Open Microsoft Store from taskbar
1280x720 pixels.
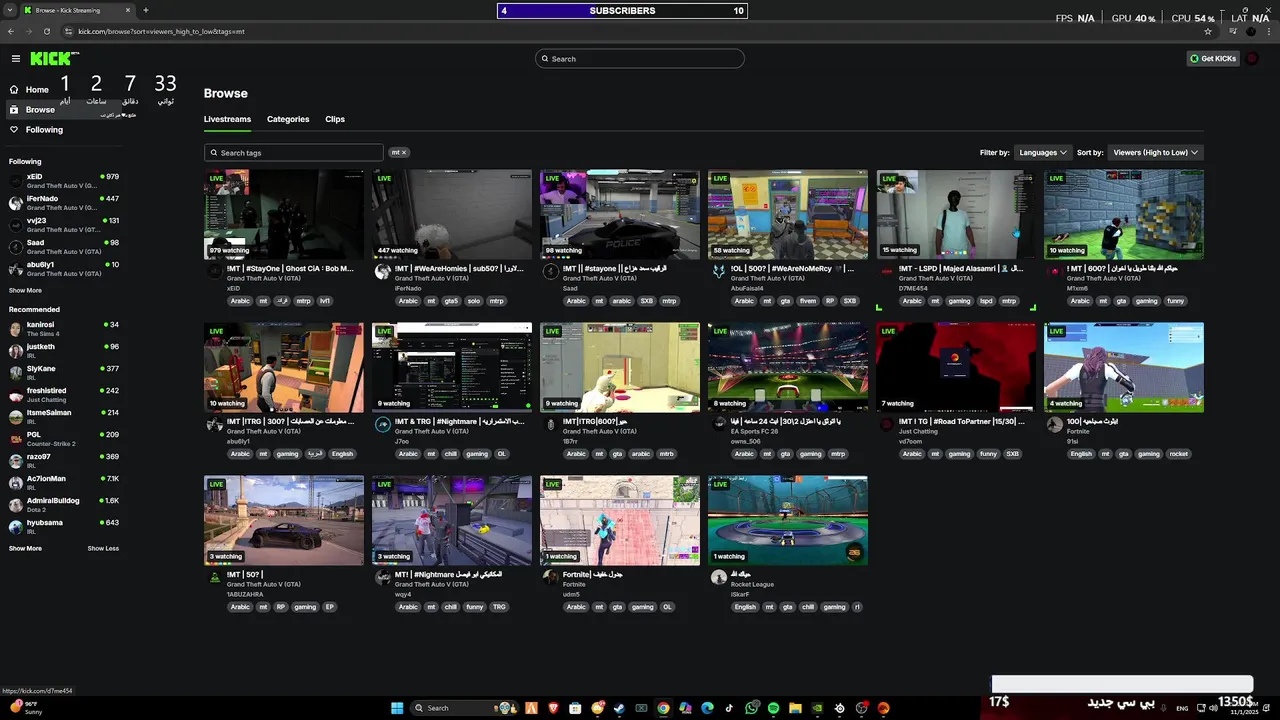point(575,708)
